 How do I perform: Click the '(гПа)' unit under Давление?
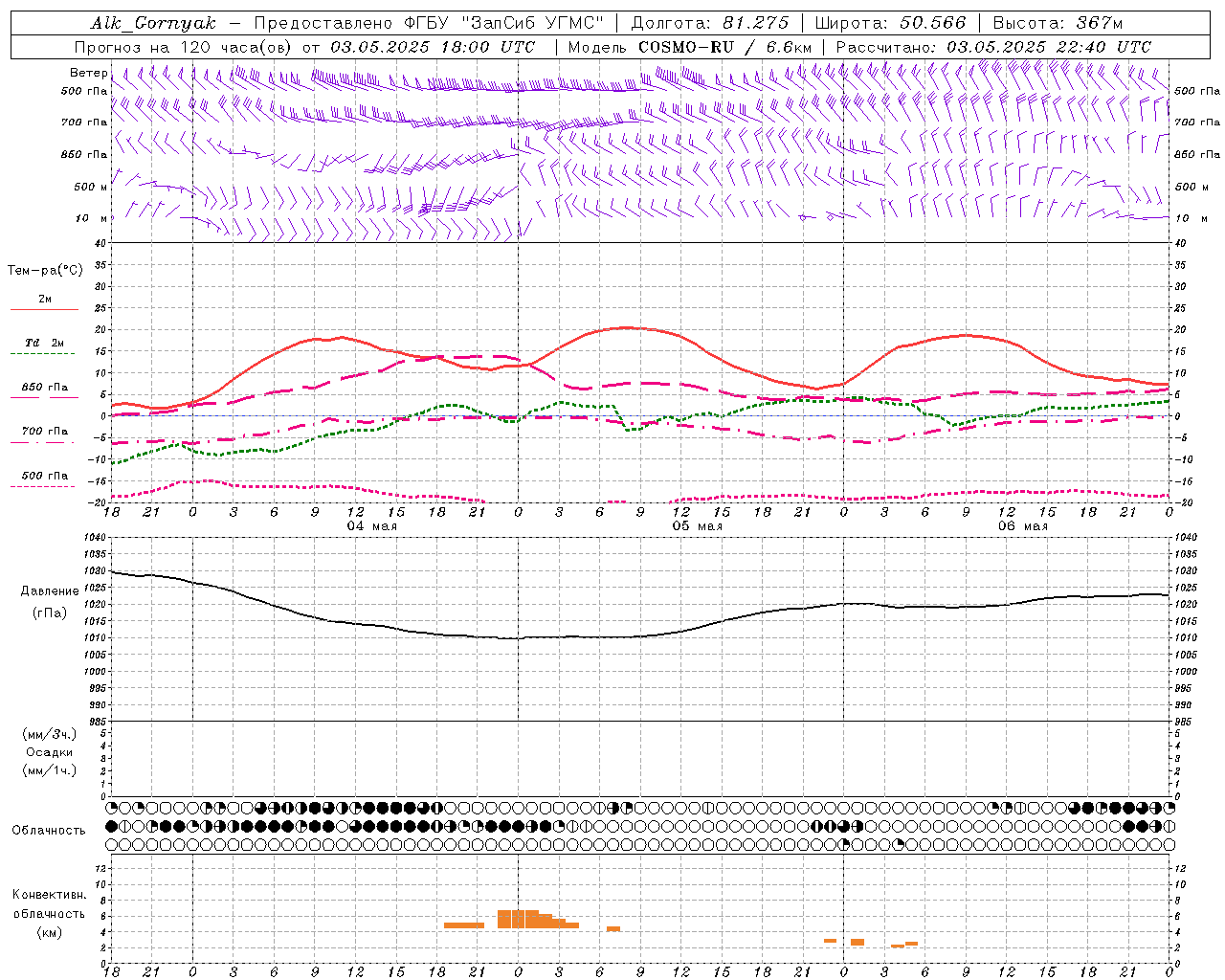(50, 612)
